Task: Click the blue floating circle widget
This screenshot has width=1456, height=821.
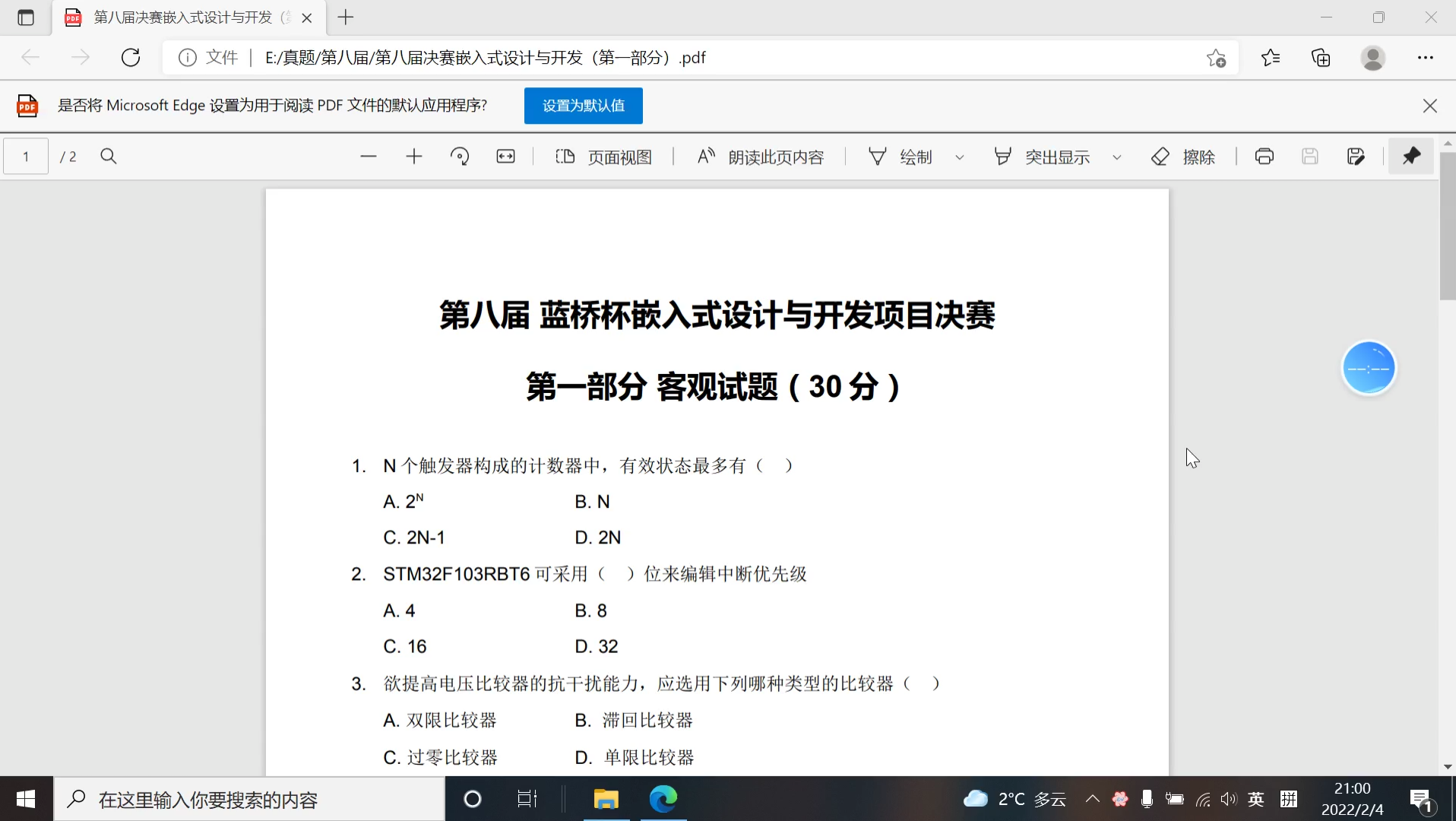Action: click(x=1369, y=368)
